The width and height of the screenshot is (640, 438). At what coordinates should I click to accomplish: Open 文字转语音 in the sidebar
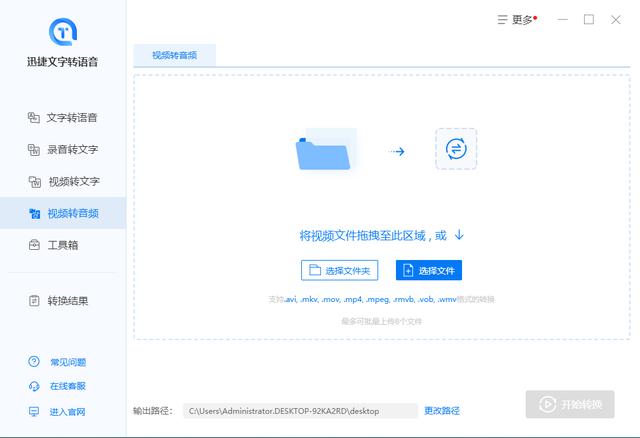pyautogui.click(x=63, y=118)
